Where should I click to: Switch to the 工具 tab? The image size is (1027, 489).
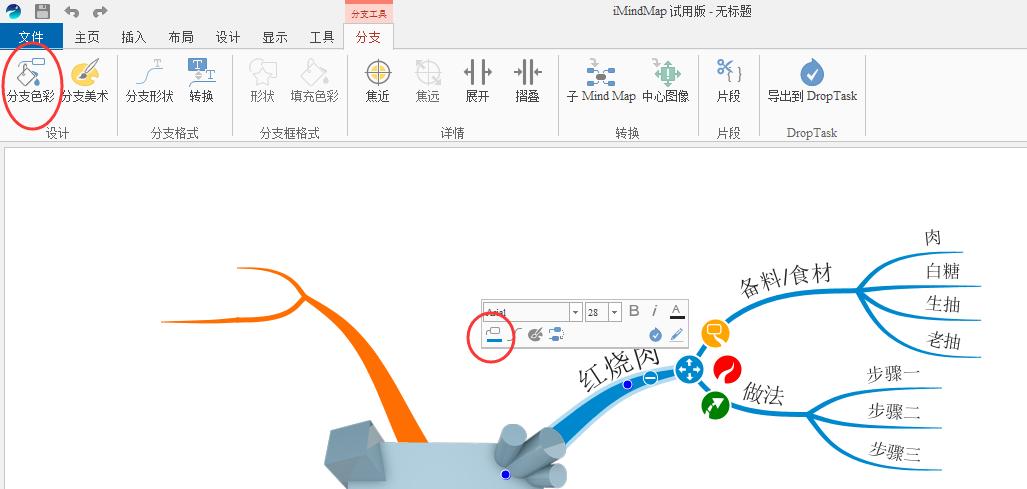(x=322, y=37)
